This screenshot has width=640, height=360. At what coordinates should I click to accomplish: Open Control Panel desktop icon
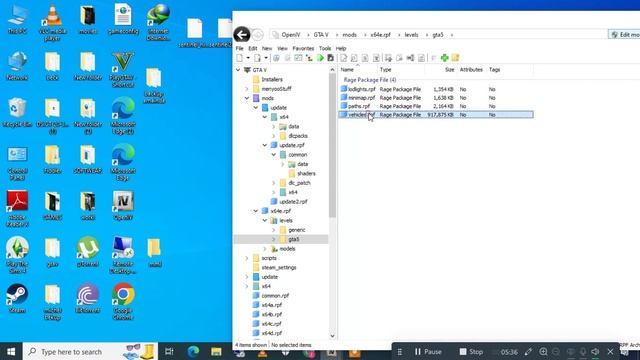click(x=17, y=163)
